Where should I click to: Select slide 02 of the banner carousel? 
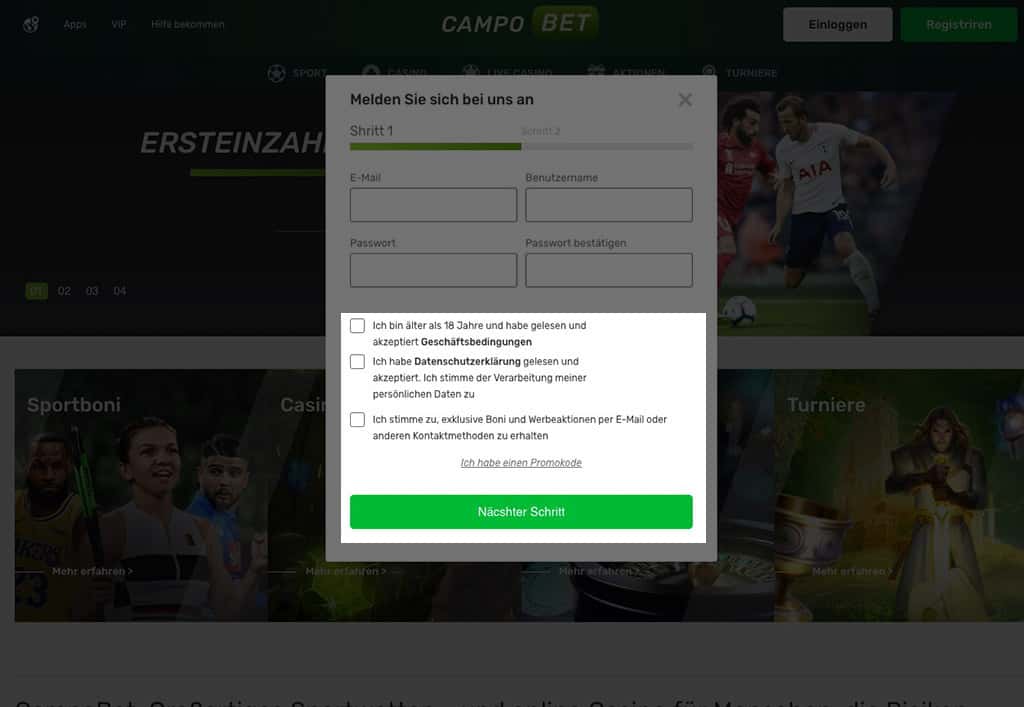click(x=64, y=291)
